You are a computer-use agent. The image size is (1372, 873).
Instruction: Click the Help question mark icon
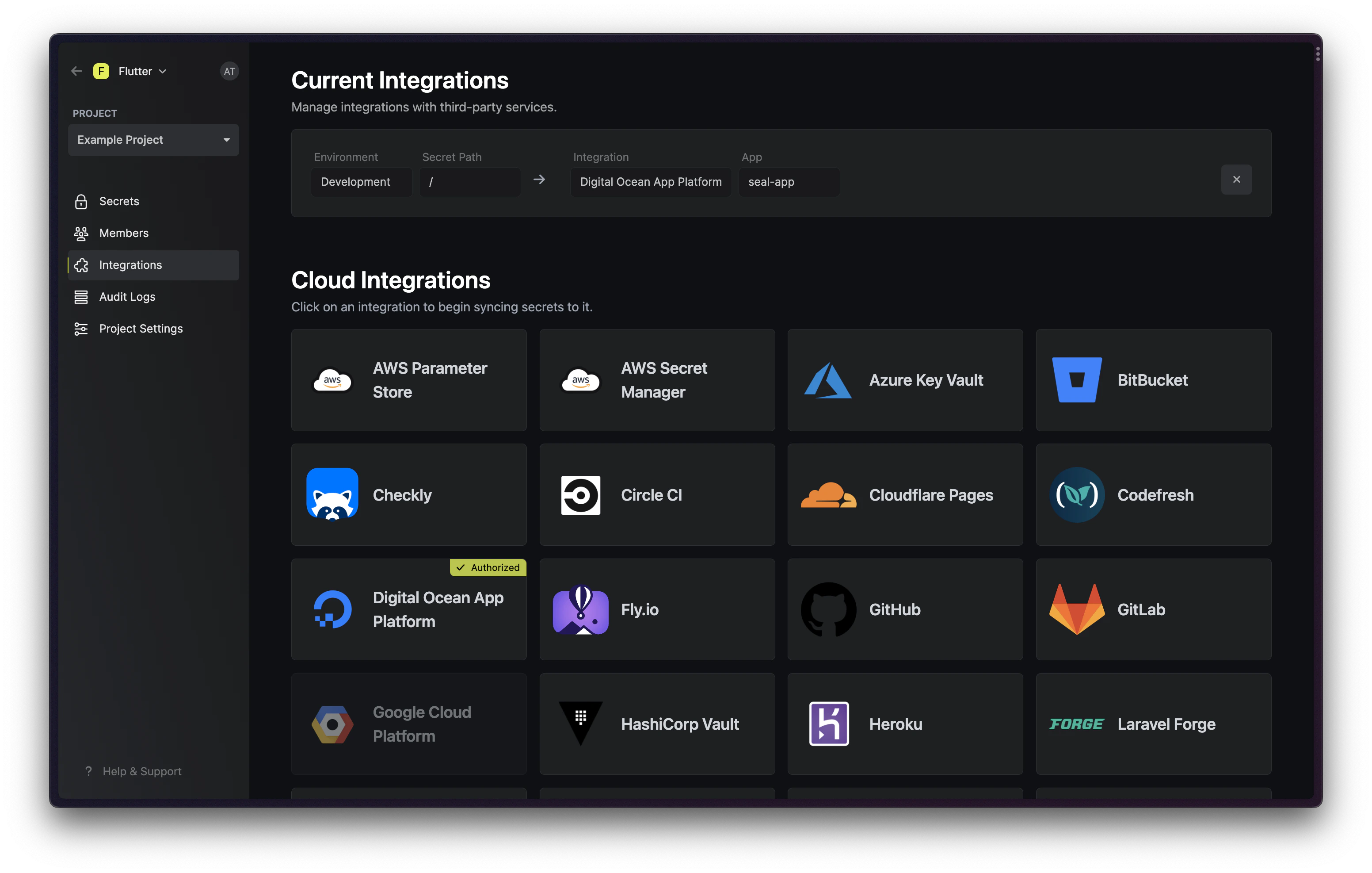[x=88, y=771]
